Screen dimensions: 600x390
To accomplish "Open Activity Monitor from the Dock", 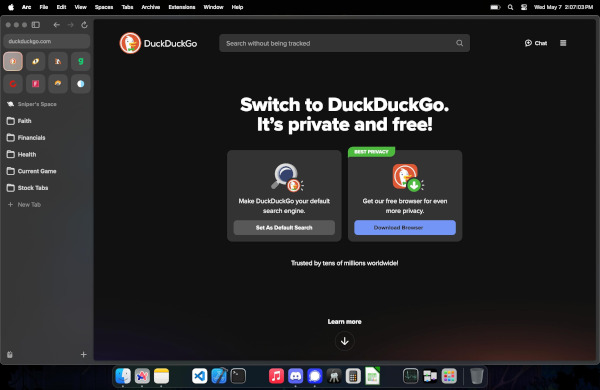I will [x=411, y=376].
